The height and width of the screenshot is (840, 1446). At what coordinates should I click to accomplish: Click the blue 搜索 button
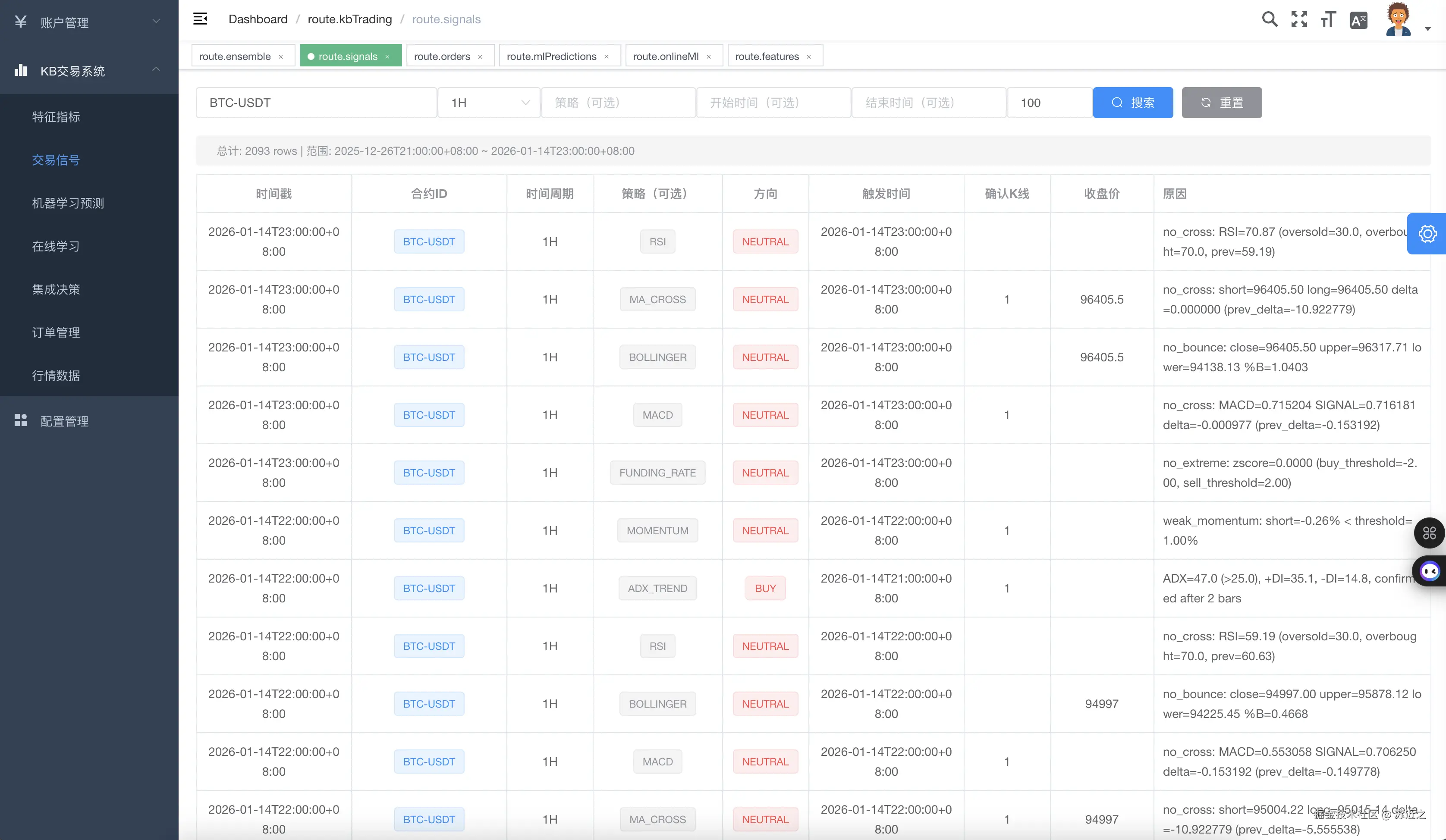(x=1132, y=103)
